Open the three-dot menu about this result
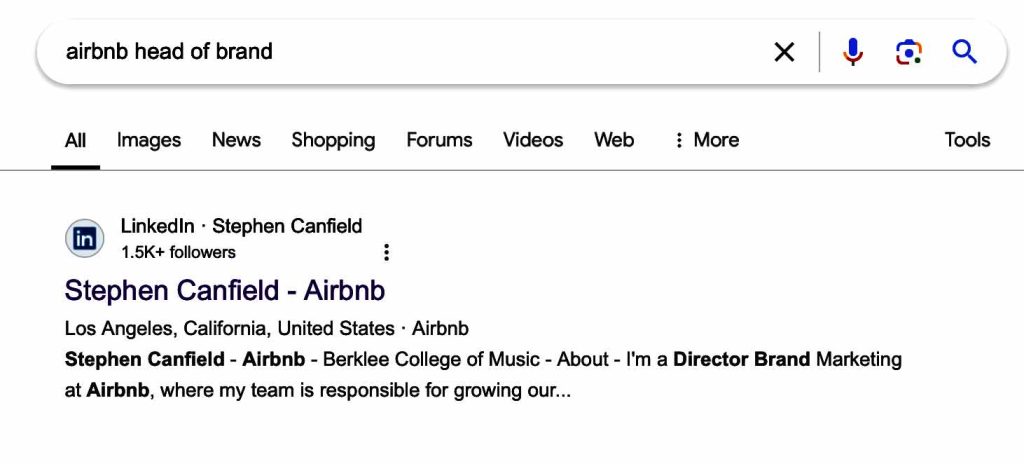The width and height of the screenshot is (1024, 464). click(387, 252)
